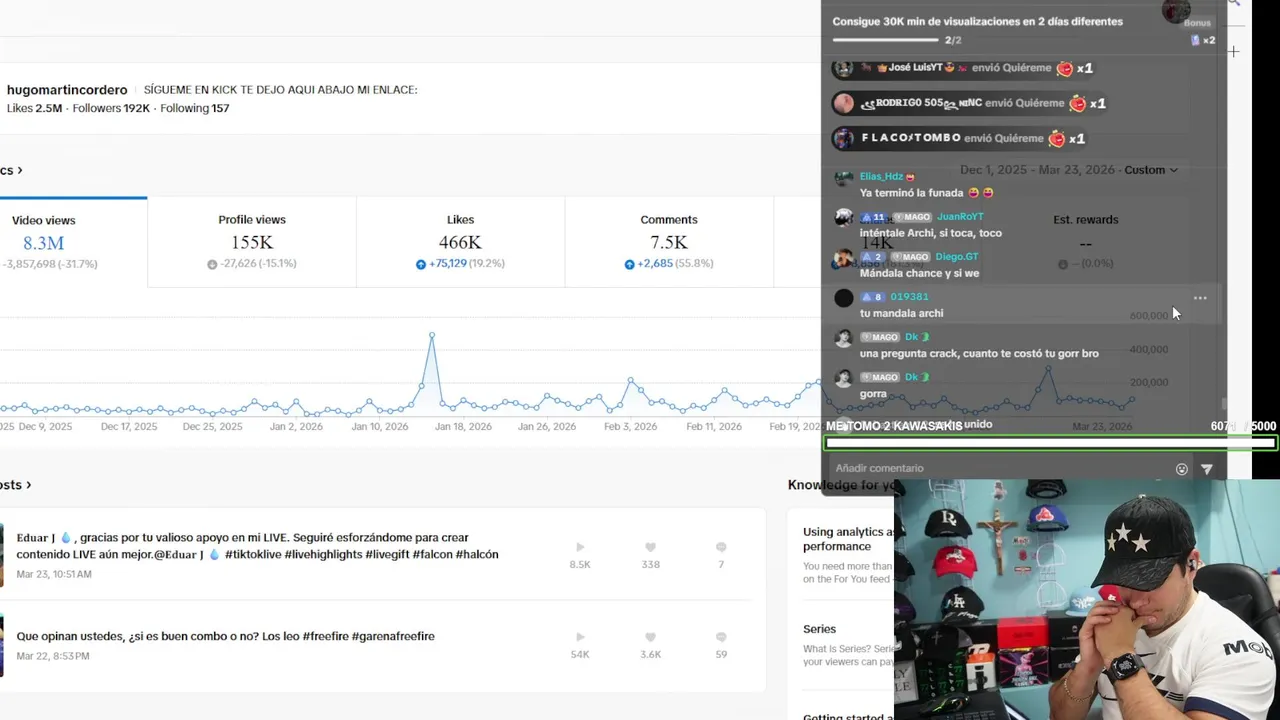Expand the analytics section chevron

point(19,171)
